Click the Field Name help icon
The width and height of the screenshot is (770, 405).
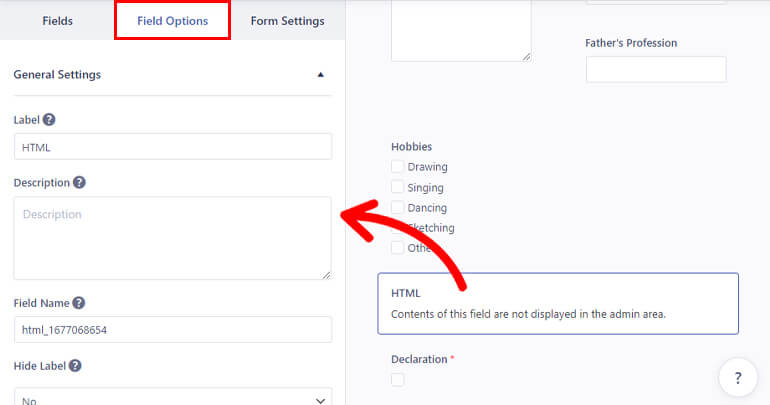[x=78, y=303]
